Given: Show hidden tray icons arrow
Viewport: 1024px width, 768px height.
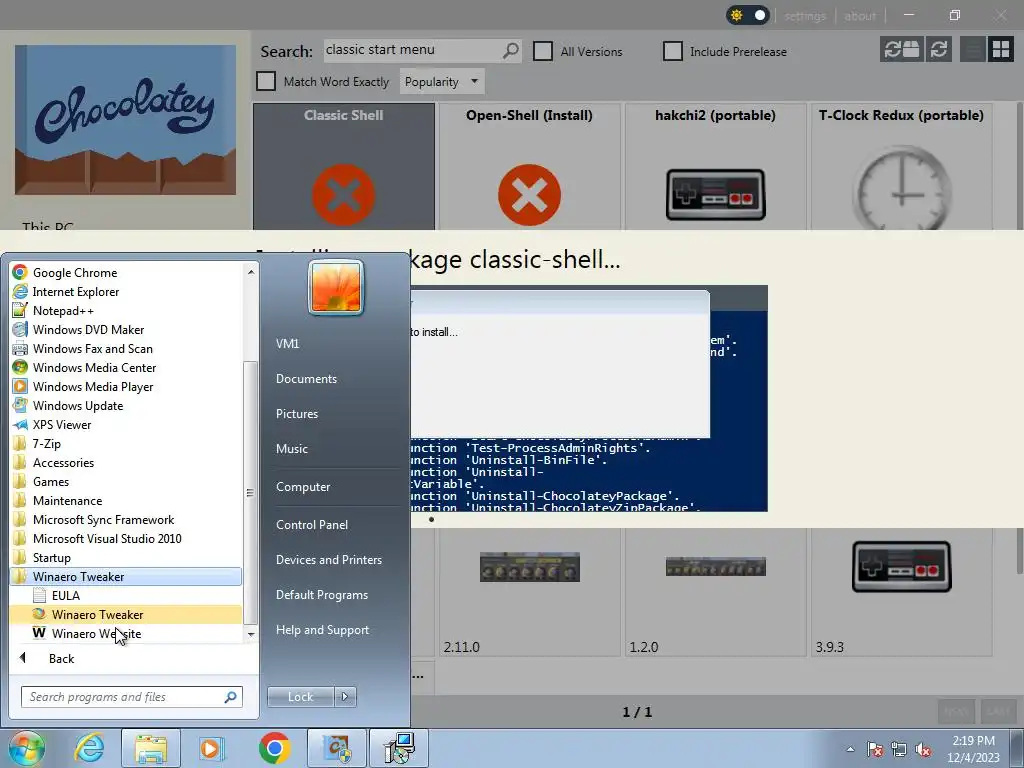Looking at the screenshot, I should pos(850,749).
